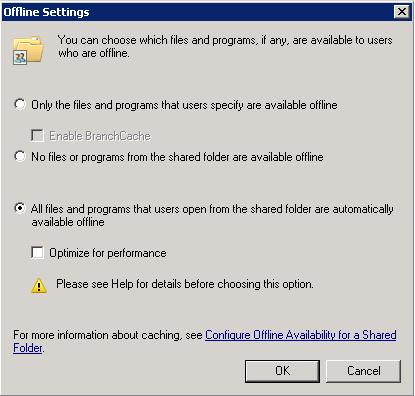
Task: Click the 'All files and programs' label text
Action: (212, 215)
